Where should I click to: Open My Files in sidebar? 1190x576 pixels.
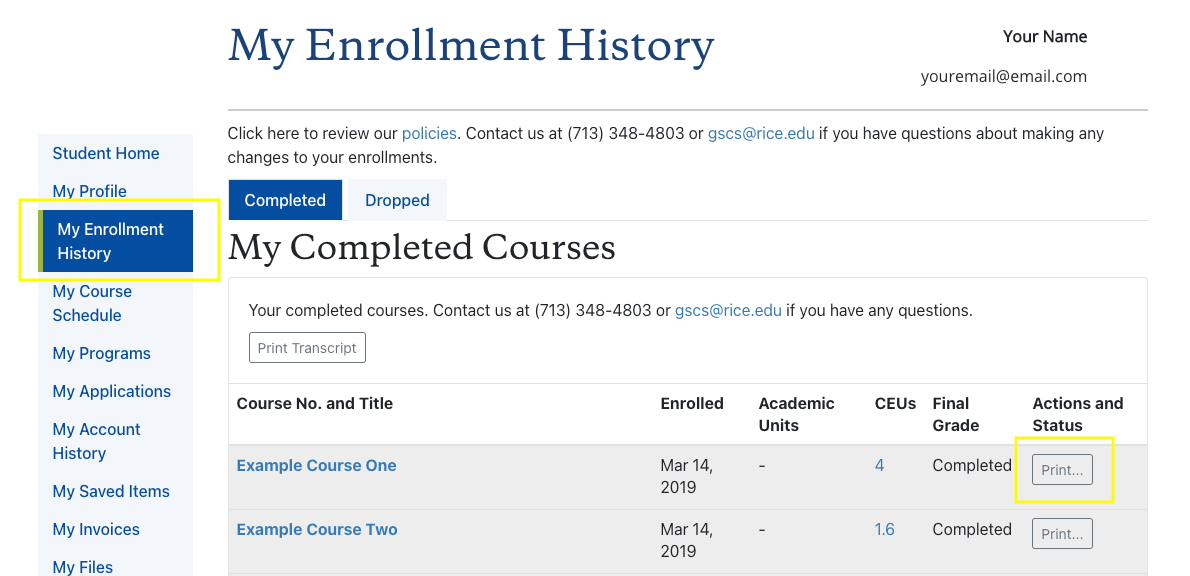point(82,566)
